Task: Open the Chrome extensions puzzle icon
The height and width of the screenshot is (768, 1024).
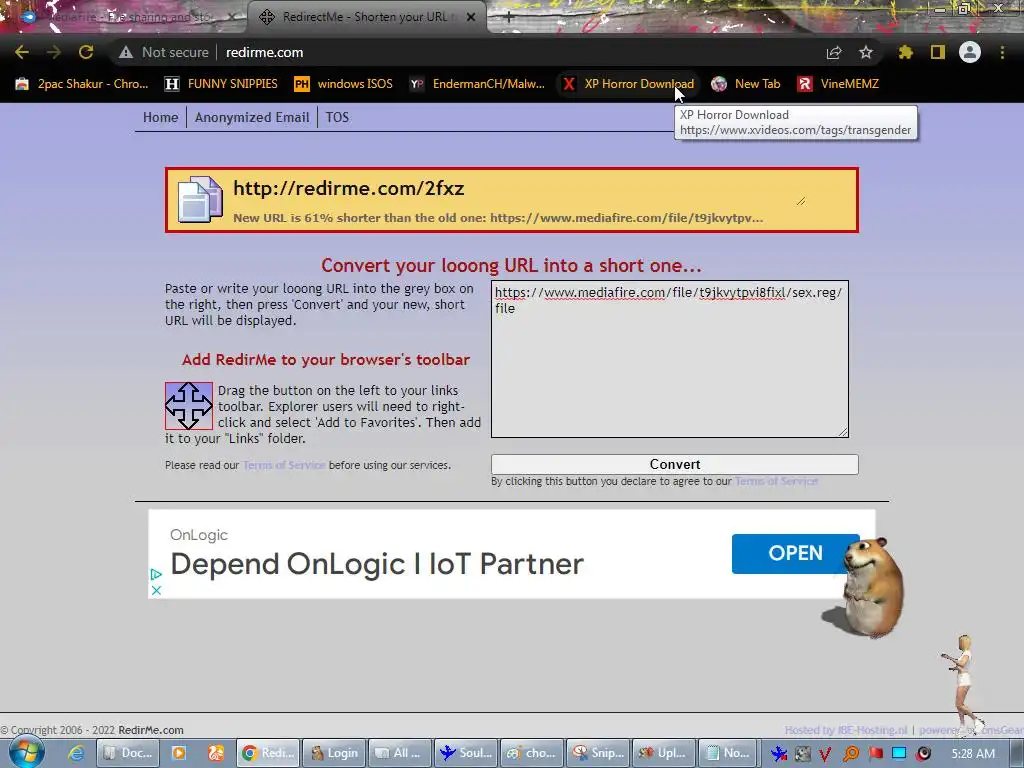Action: click(x=905, y=52)
